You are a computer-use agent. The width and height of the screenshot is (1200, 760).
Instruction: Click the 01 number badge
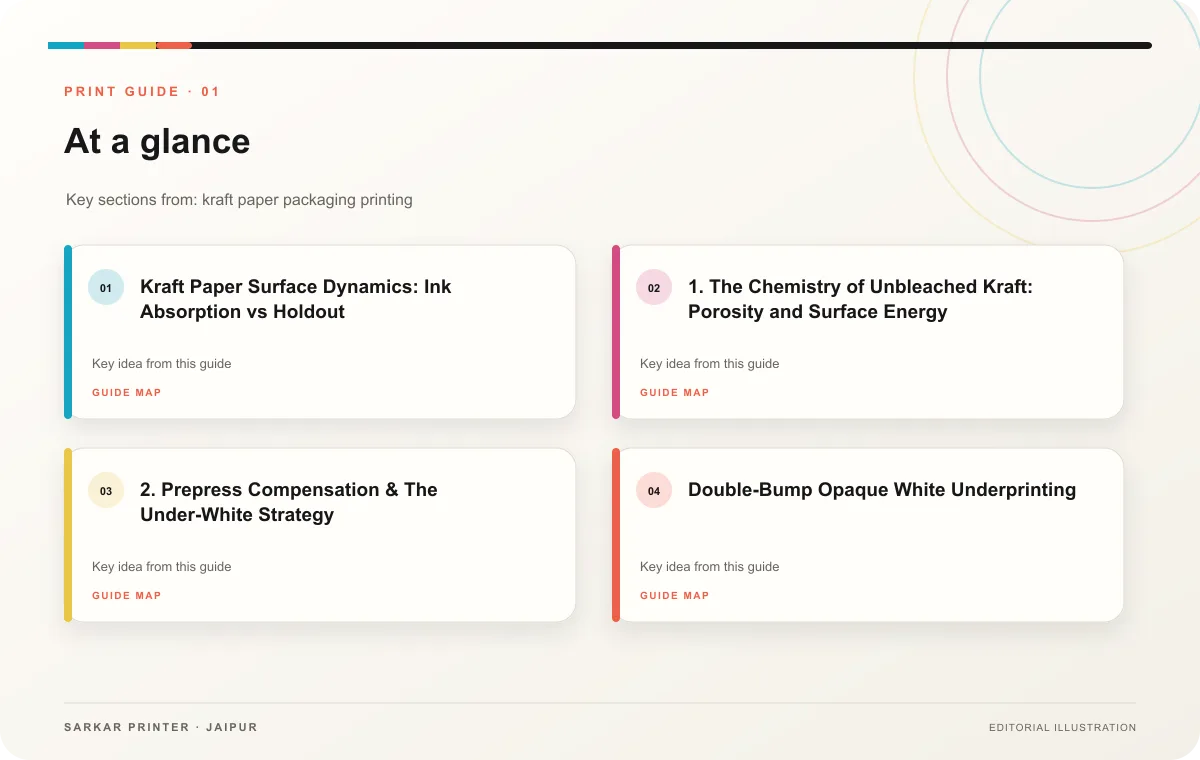point(106,288)
